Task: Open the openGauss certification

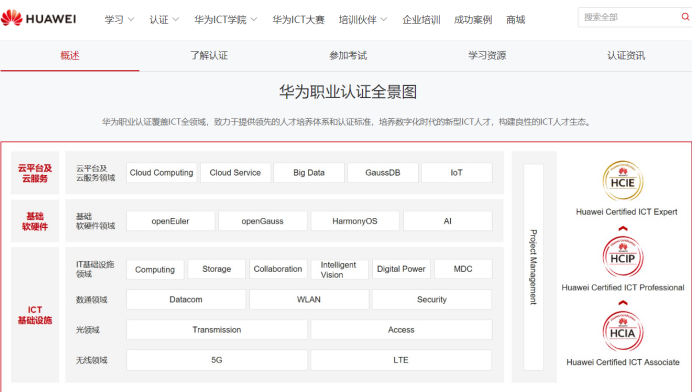Action: point(263,221)
